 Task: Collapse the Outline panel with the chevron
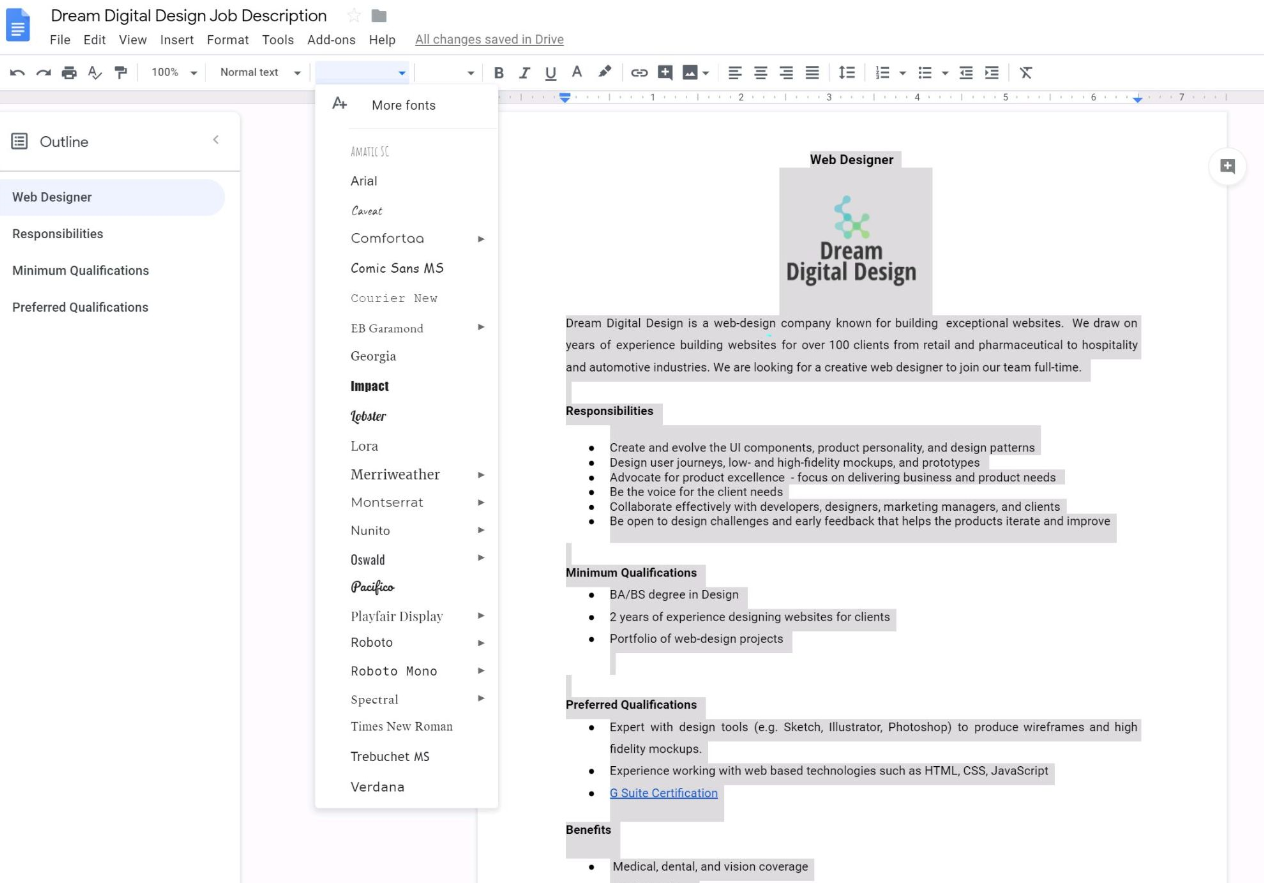click(x=215, y=140)
